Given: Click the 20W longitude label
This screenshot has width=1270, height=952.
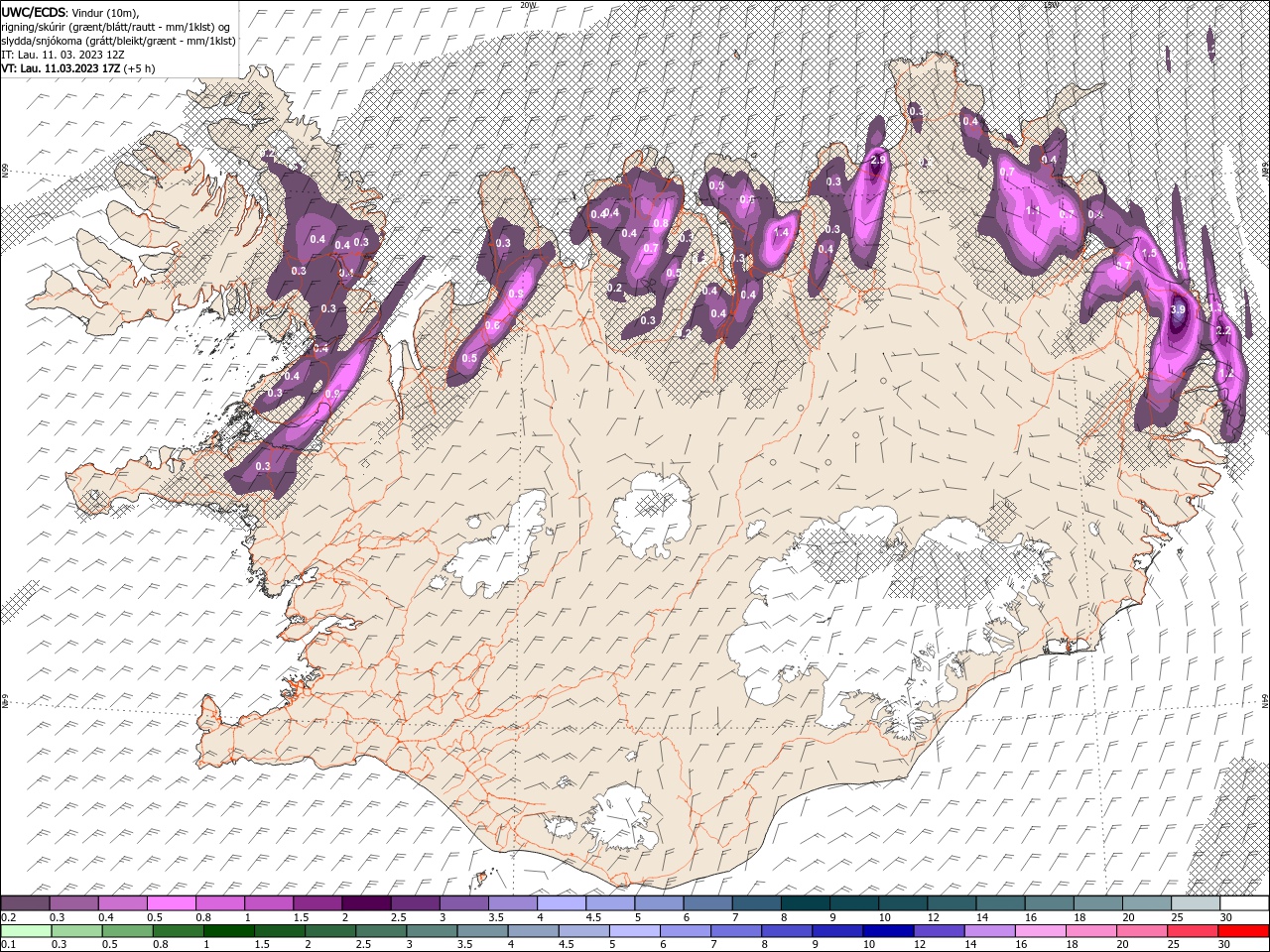Looking at the screenshot, I should coord(528,5).
